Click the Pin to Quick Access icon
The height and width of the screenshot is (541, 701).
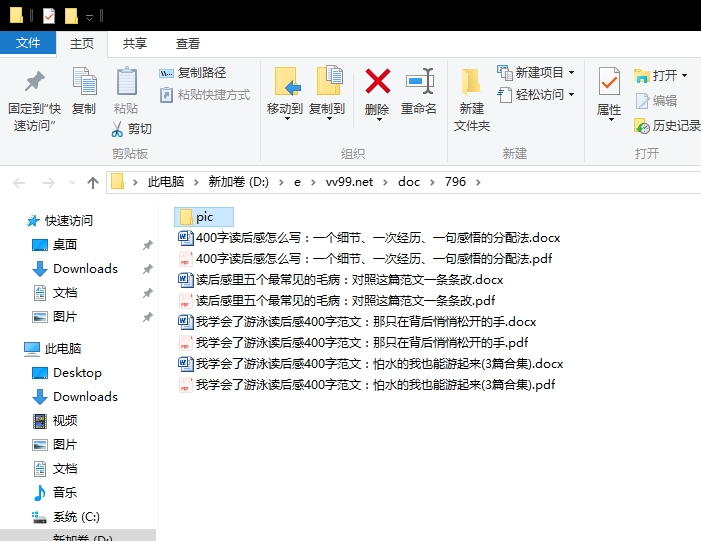pyautogui.click(x=34, y=81)
